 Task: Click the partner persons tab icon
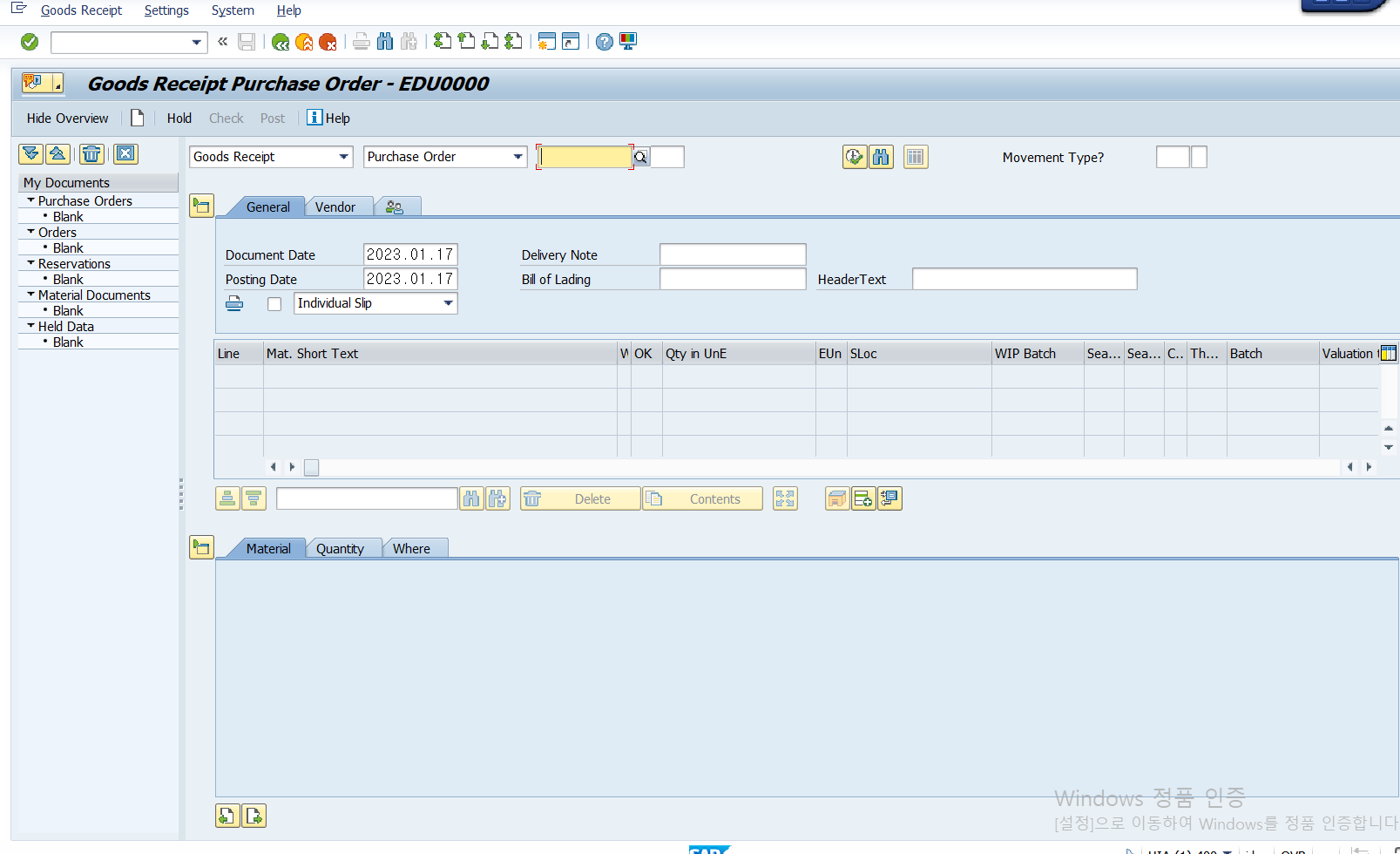pyautogui.click(x=395, y=207)
